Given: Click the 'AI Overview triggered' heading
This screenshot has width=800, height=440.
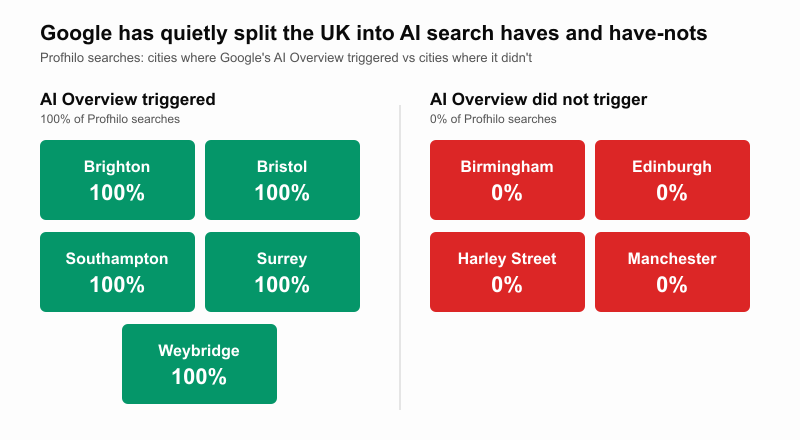Looking at the screenshot, I should click(128, 99).
